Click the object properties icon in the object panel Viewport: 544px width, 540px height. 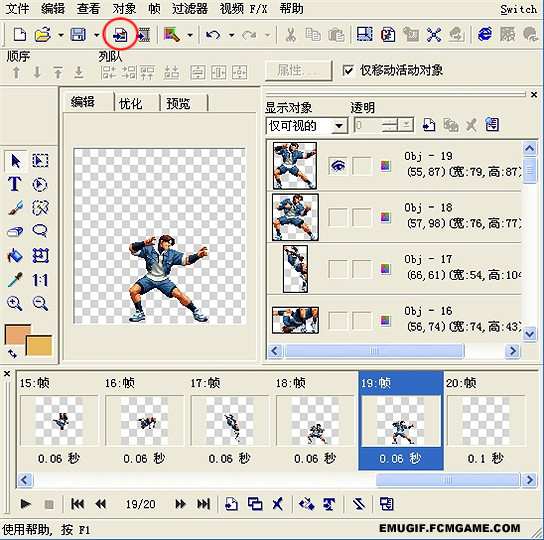click(x=492, y=125)
